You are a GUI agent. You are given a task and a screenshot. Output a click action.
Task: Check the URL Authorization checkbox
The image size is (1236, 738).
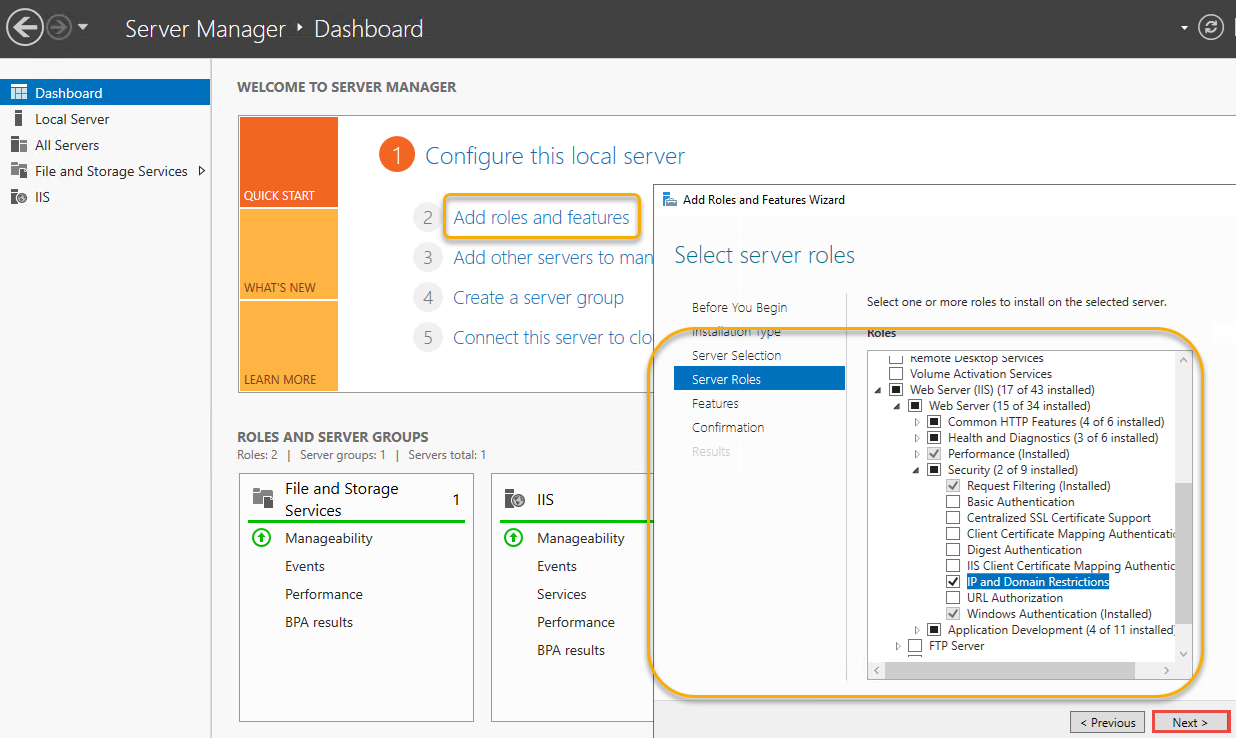click(953, 598)
